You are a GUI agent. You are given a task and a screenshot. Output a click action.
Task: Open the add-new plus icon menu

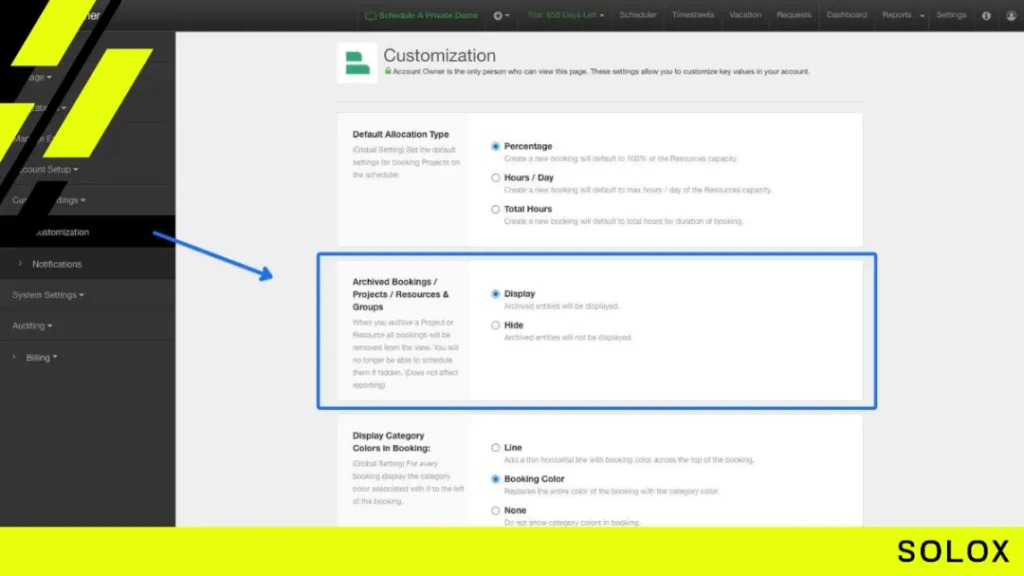coord(501,15)
